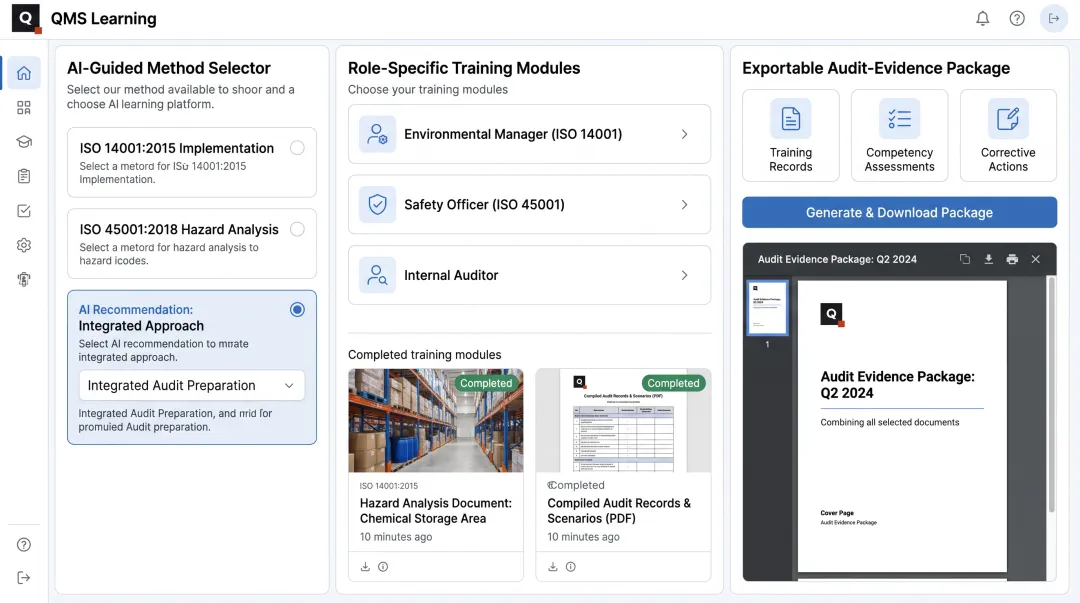Click the Internal Auditor person icon
This screenshot has height=603, width=1080.
pos(377,275)
